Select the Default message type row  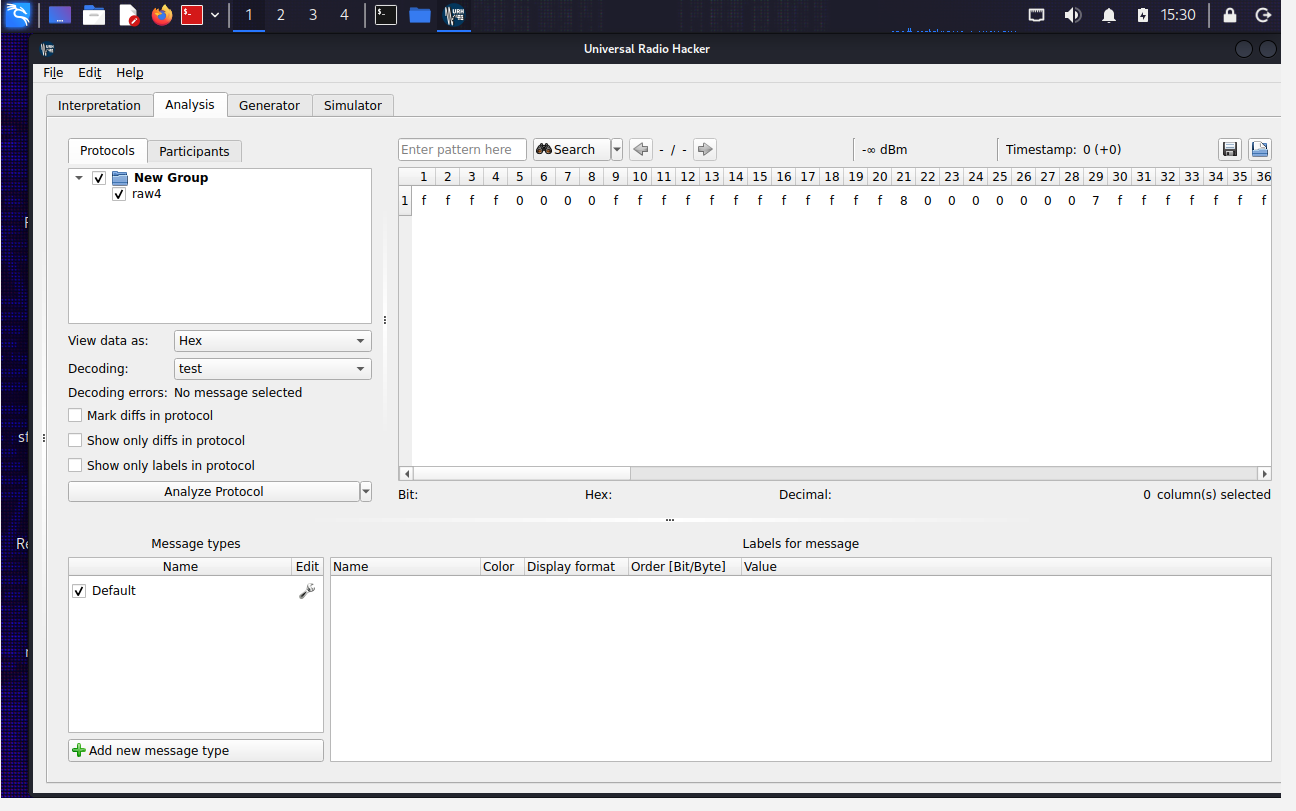pos(195,591)
